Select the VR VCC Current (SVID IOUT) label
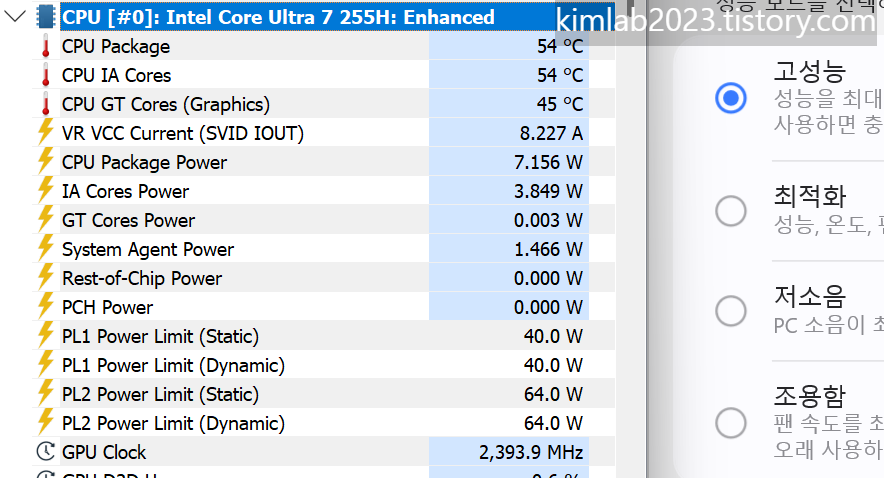Viewport: 884px width, 478px height. point(183,134)
